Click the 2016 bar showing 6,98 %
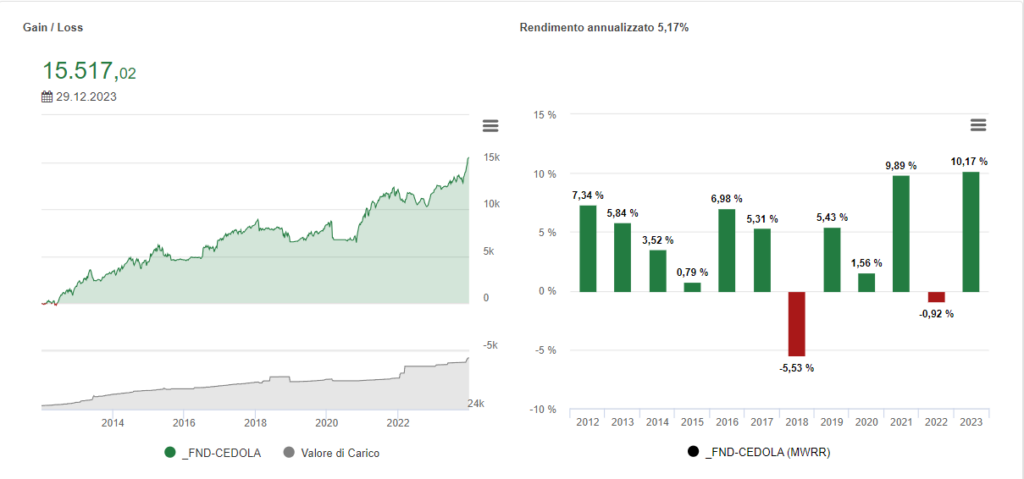 coord(727,250)
